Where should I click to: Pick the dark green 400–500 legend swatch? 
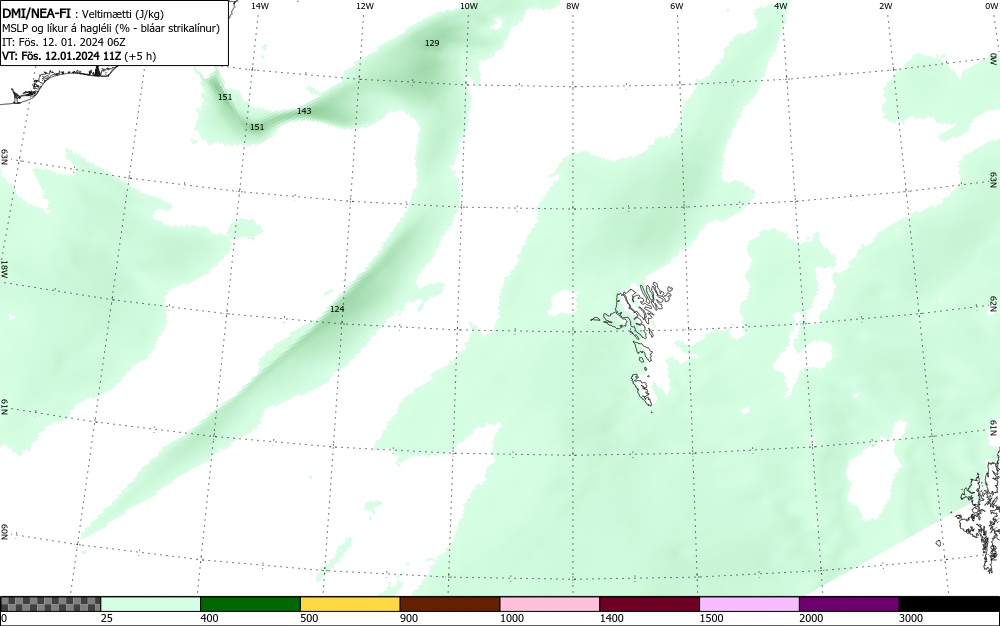click(x=250, y=604)
